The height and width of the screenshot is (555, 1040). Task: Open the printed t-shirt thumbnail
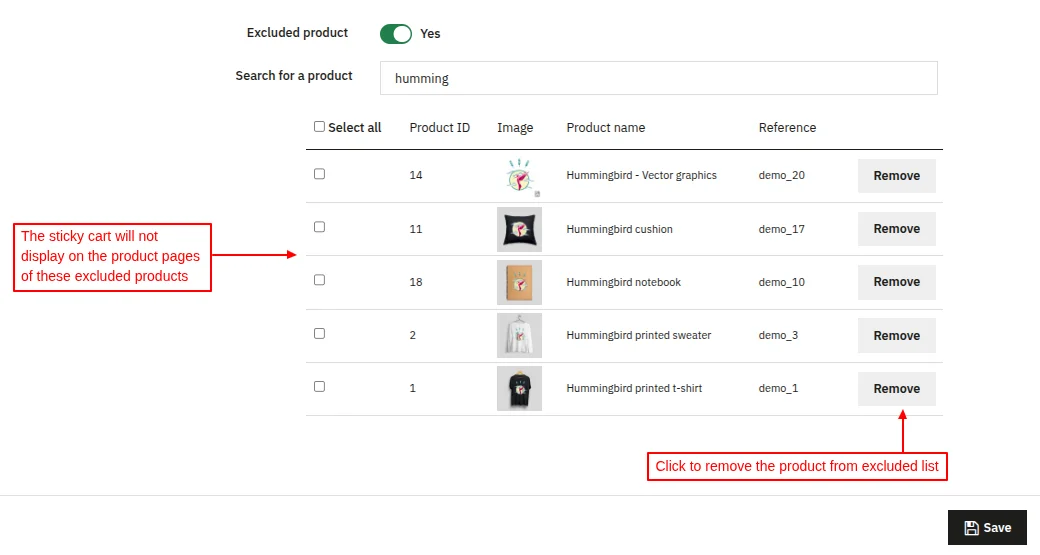pyautogui.click(x=519, y=389)
